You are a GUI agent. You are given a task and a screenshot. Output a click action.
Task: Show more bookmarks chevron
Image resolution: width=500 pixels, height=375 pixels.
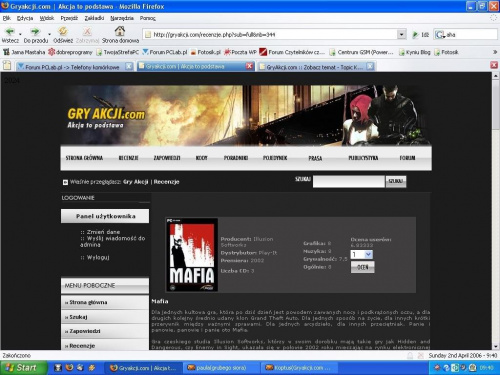pyautogui.click(x=495, y=52)
